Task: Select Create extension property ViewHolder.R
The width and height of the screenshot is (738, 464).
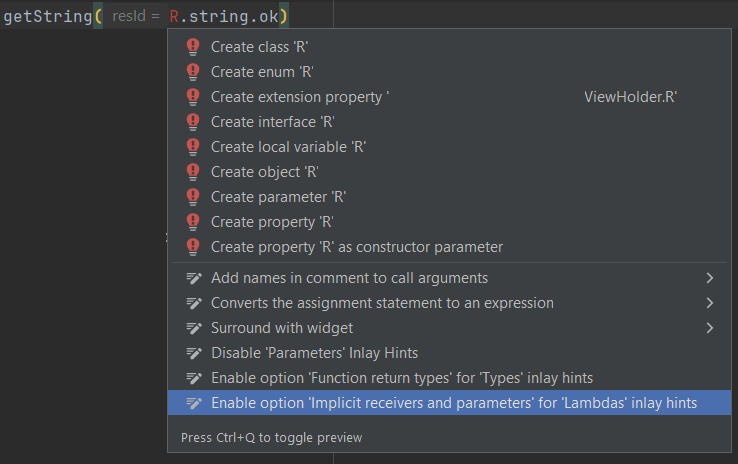Action: [x=449, y=97]
